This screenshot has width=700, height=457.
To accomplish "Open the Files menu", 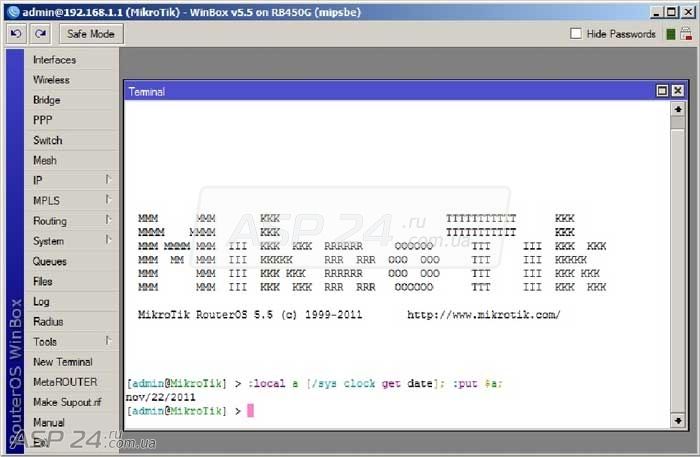I will point(71,281).
